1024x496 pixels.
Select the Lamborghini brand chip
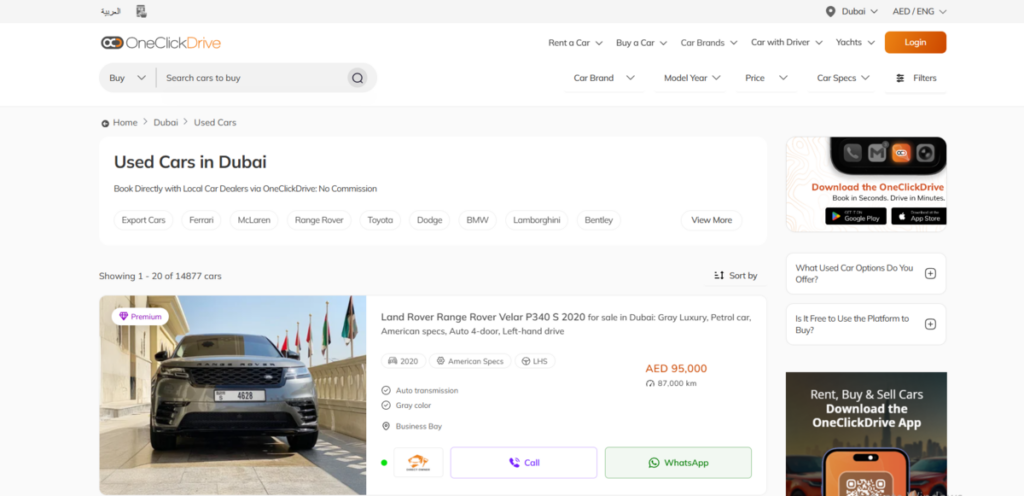tap(537, 220)
